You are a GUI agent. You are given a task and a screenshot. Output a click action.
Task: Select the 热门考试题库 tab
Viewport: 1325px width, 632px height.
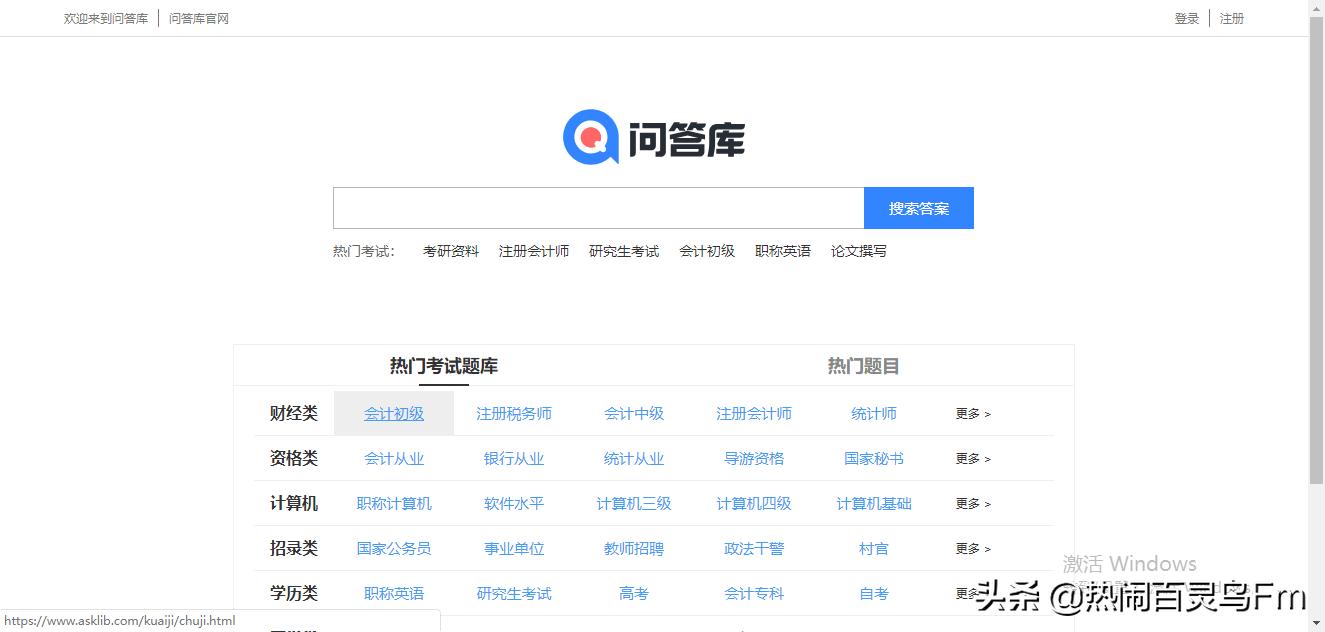442,365
